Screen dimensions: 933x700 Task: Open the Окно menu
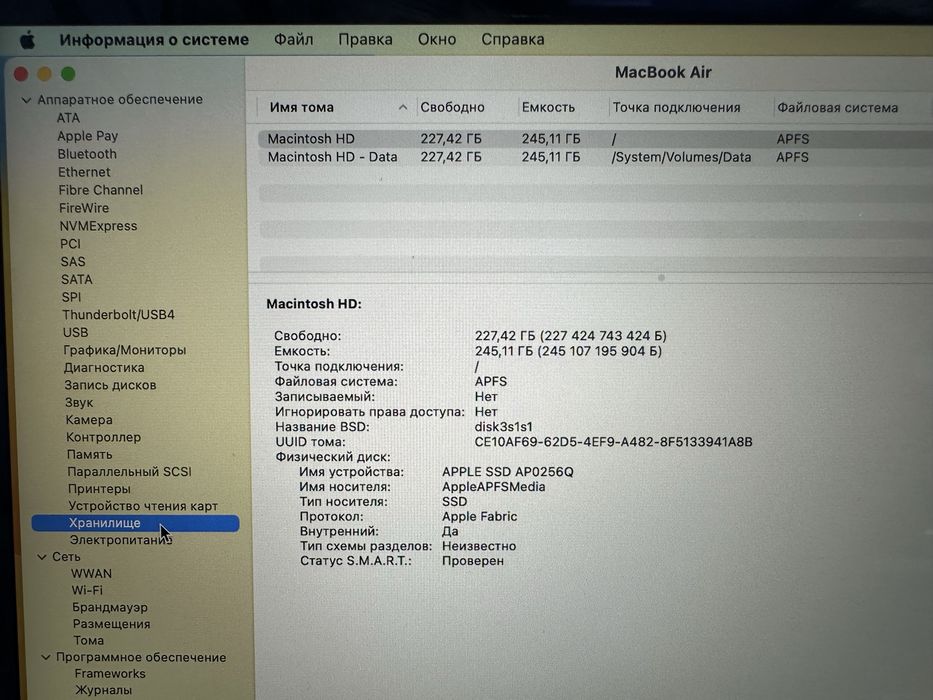(437, 39)
